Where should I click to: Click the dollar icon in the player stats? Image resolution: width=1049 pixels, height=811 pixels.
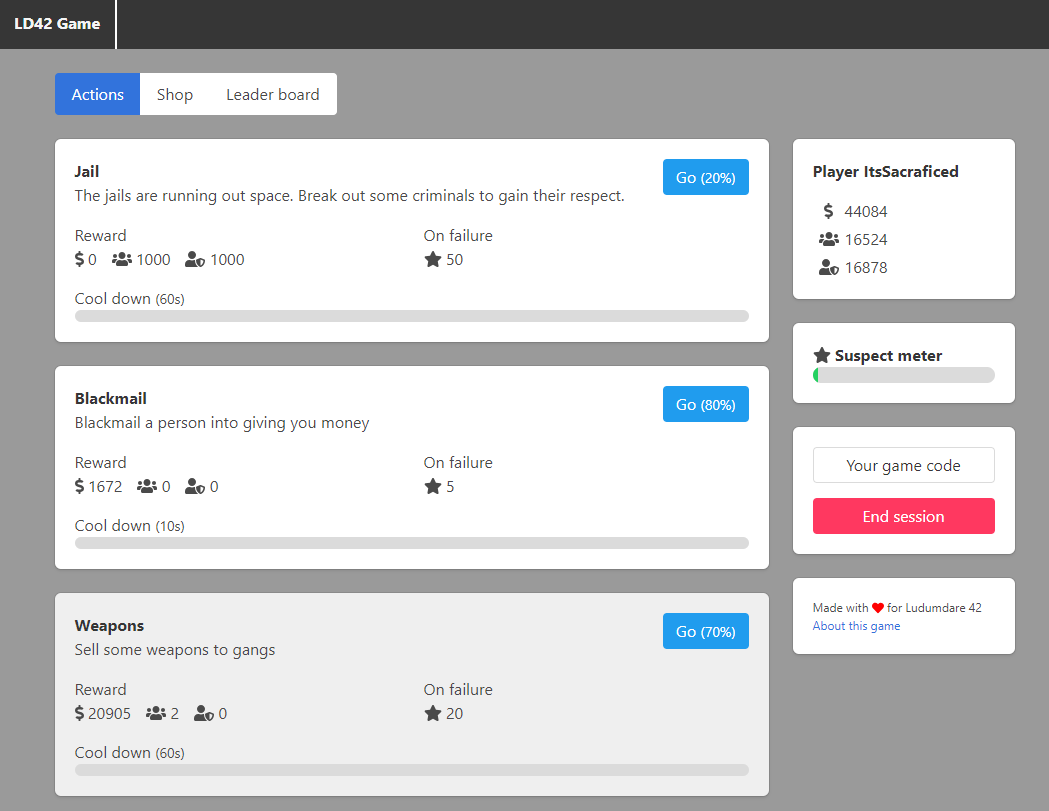(828, 211)
